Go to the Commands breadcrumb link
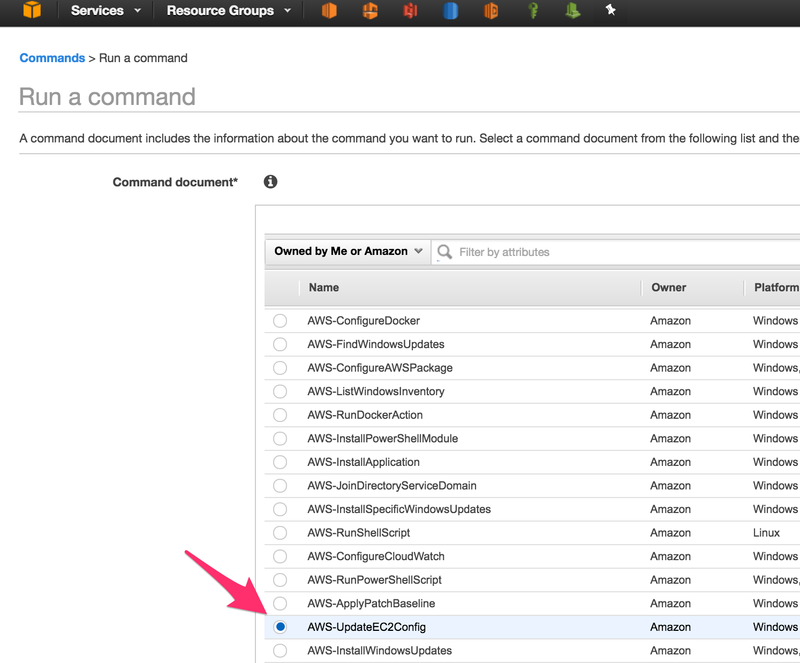 click(52, 58)
